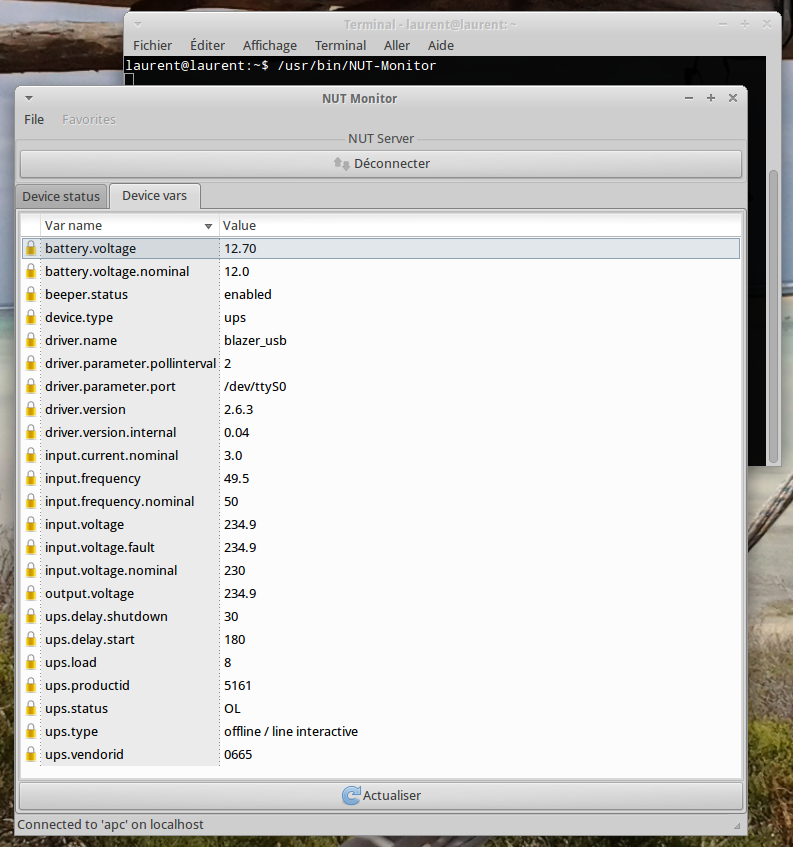Click the lock icon next to ups.status
This screenshot has width=793, height=847.
[31, 708]
